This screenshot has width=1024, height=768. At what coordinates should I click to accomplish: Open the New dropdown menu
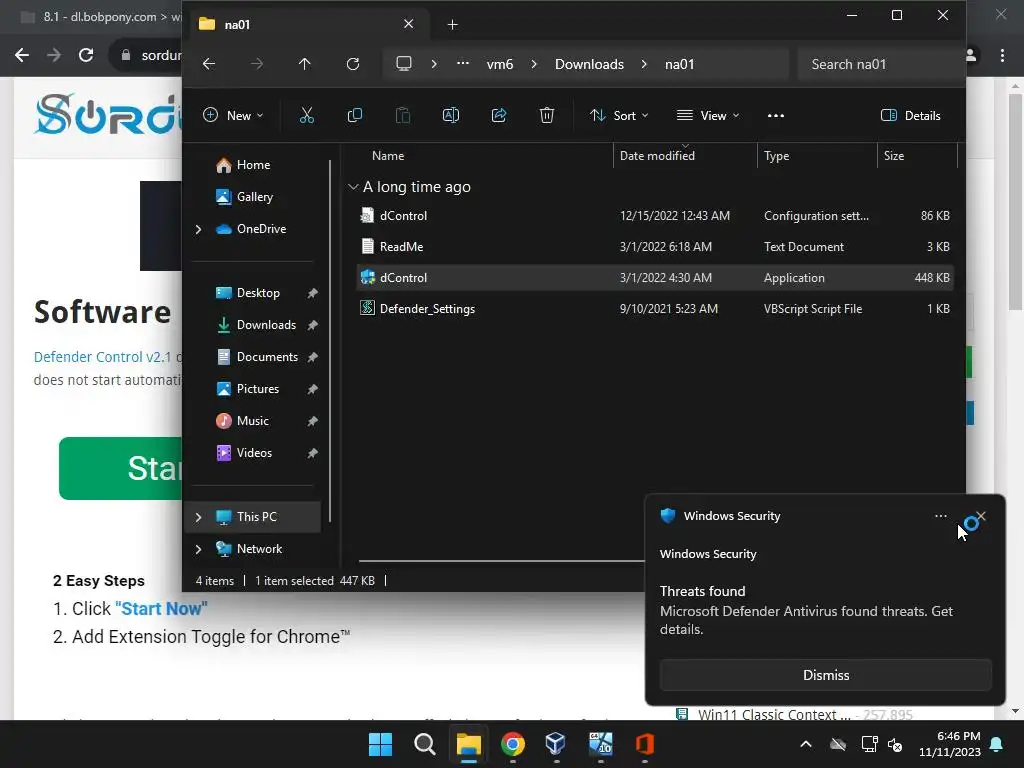click(233, 116)
